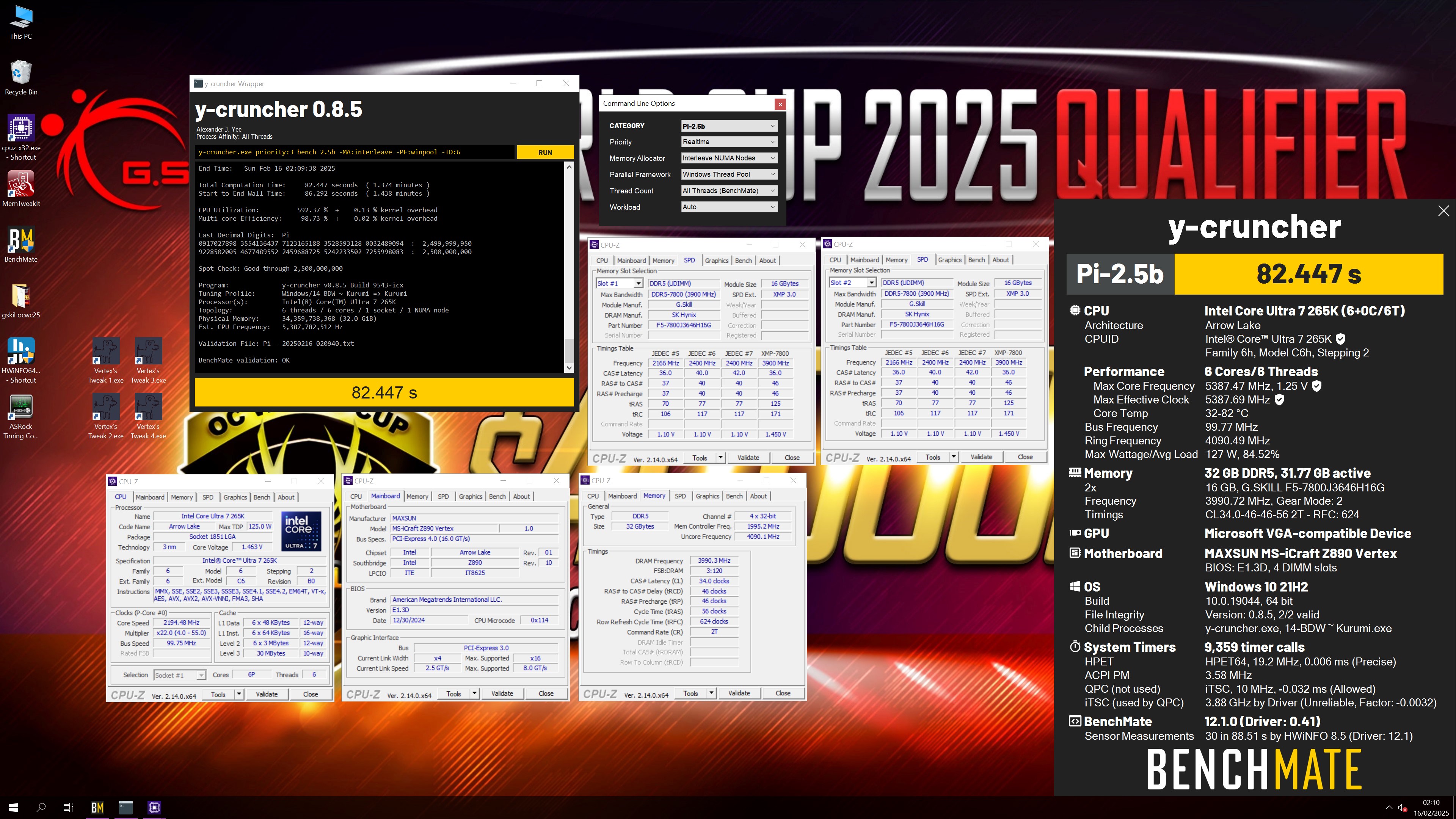Select Mainboard tab in CPU window
The width and height of the screenshot is (1456, 819).
click(150, 497)
